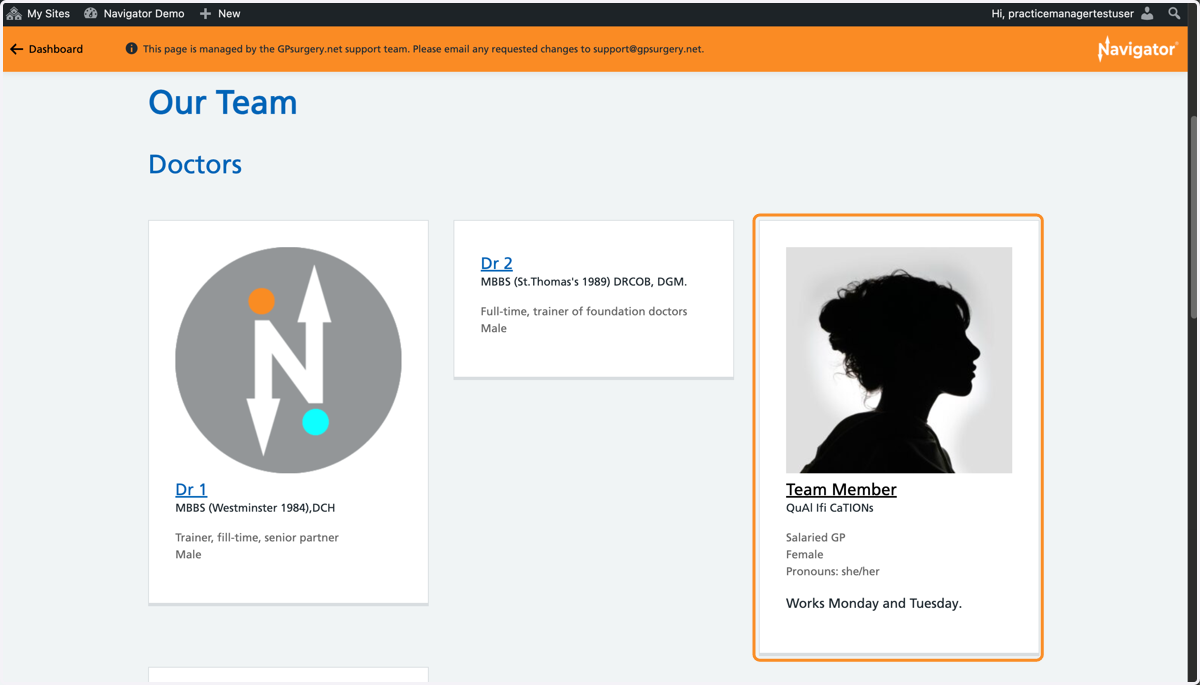The image size is (1200, 685).
Task: Click the Our Team page heading
Action: click(x=223, y=102)
